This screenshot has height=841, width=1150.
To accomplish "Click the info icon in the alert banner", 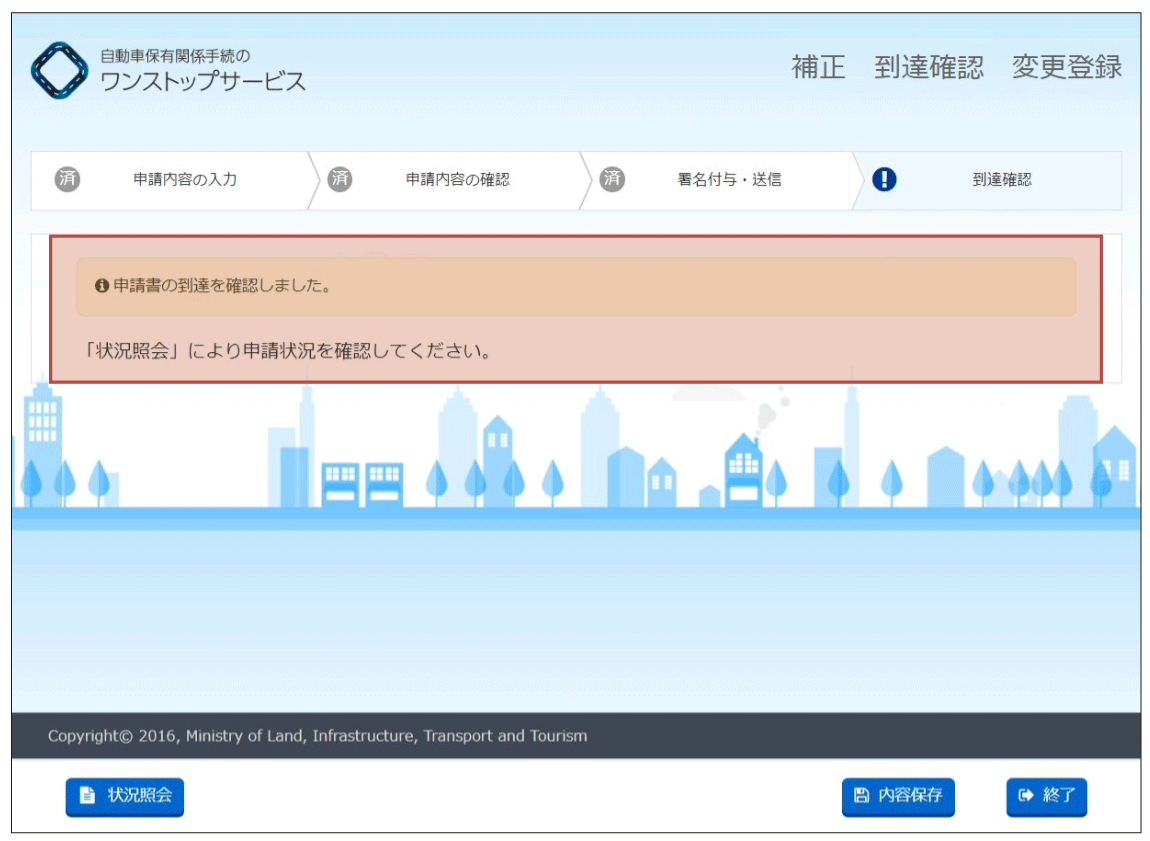I will pos(101,286).
